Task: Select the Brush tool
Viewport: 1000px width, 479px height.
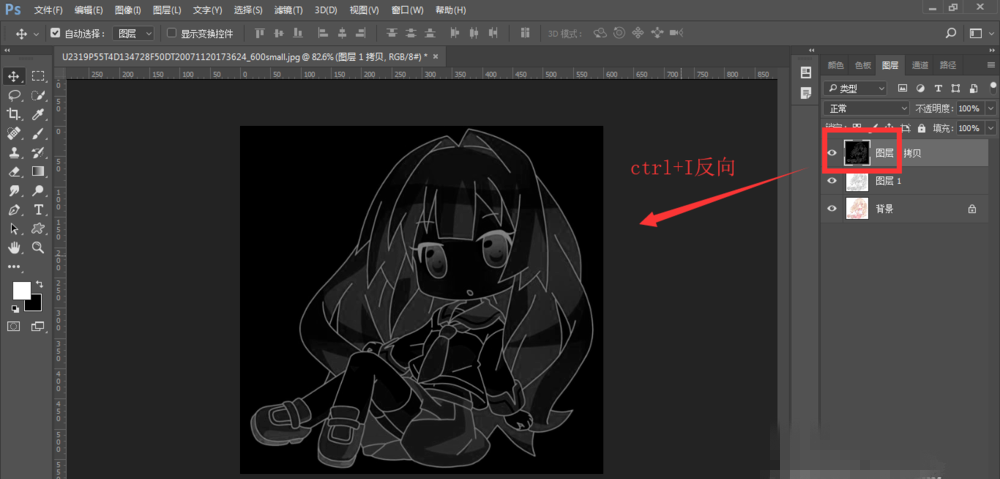Action: click(x=38, y=133)
